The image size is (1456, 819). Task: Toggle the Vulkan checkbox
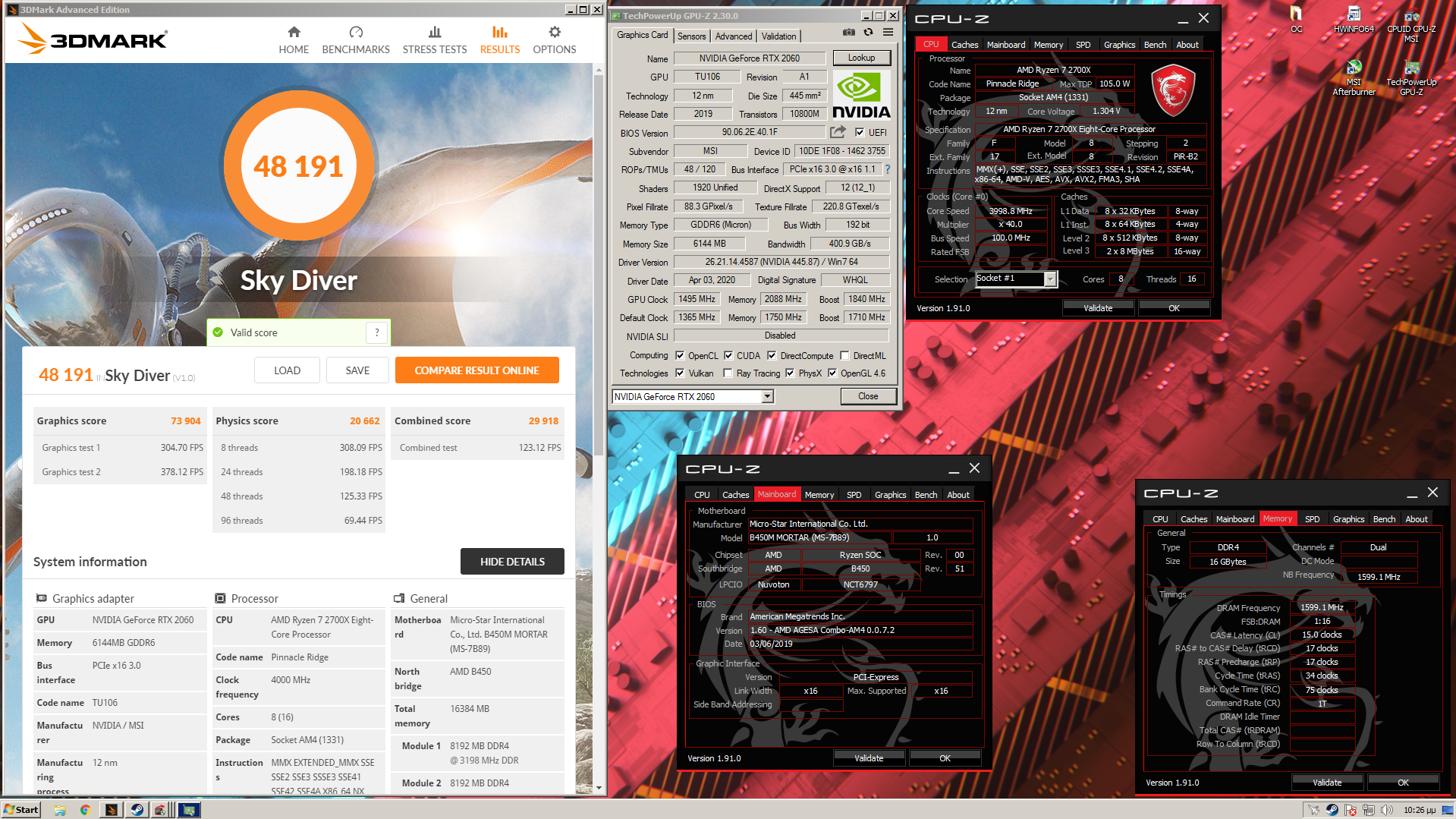(x=680, y=373)
